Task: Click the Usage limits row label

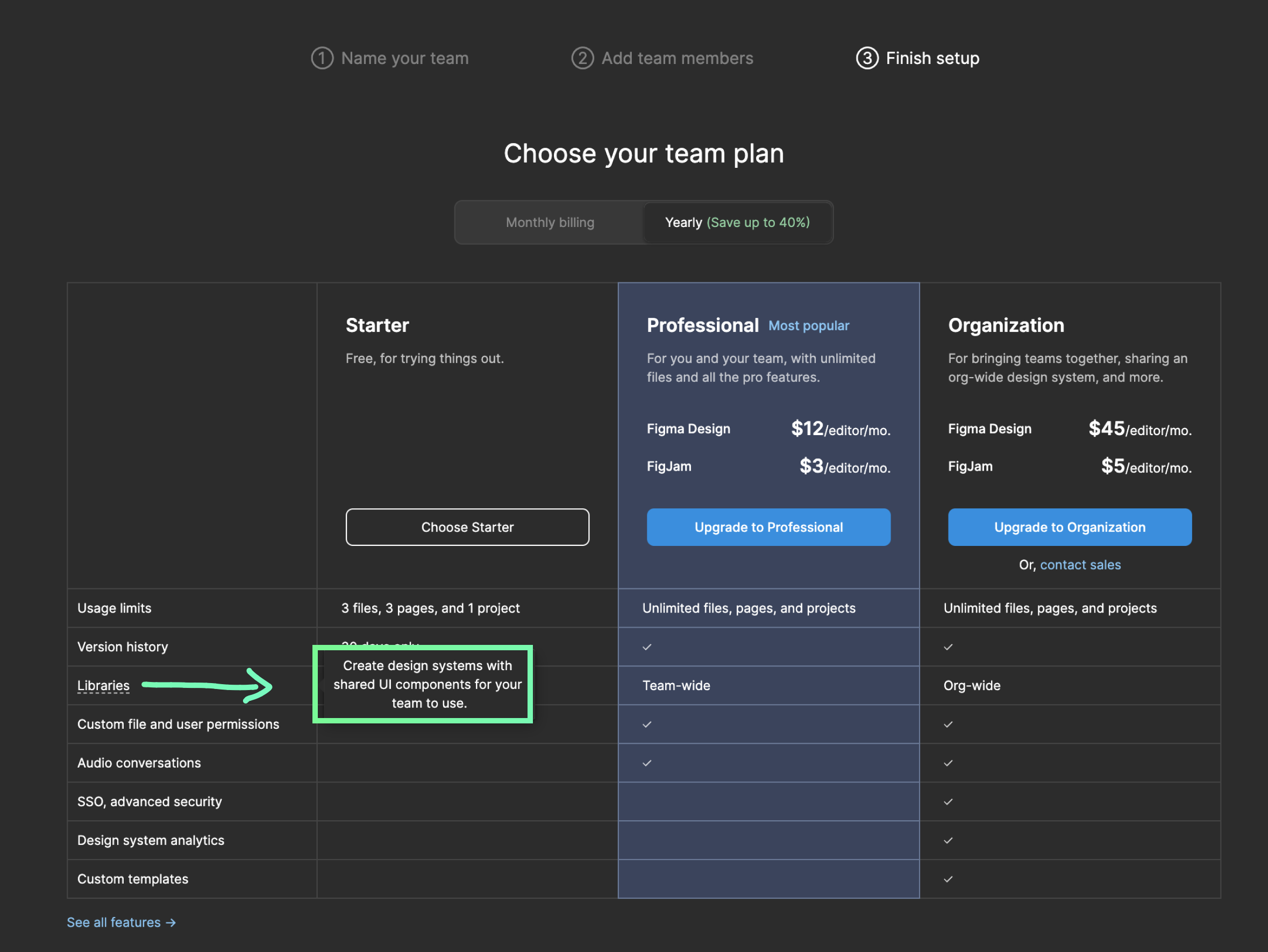Action: [x=114, y=607]
